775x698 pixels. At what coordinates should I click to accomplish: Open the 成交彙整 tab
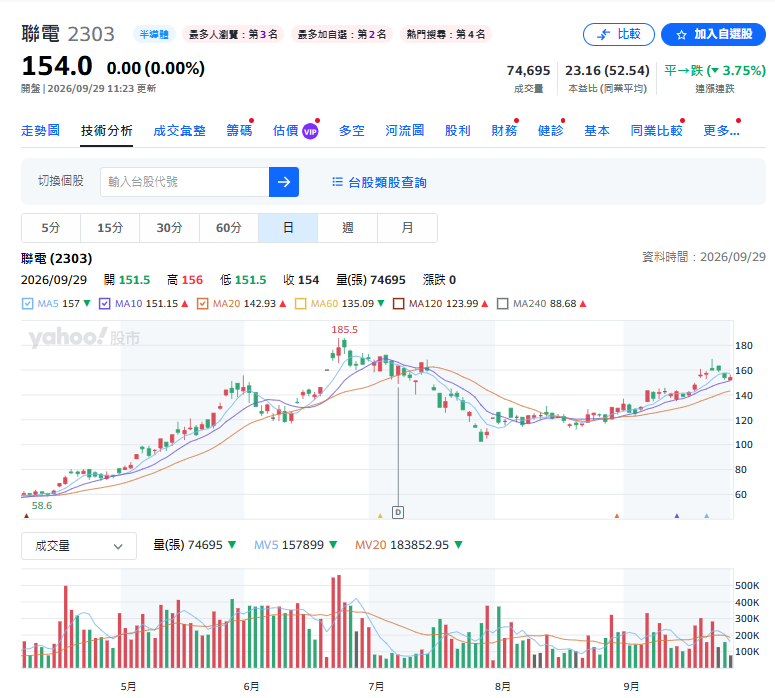pos(179,131)
